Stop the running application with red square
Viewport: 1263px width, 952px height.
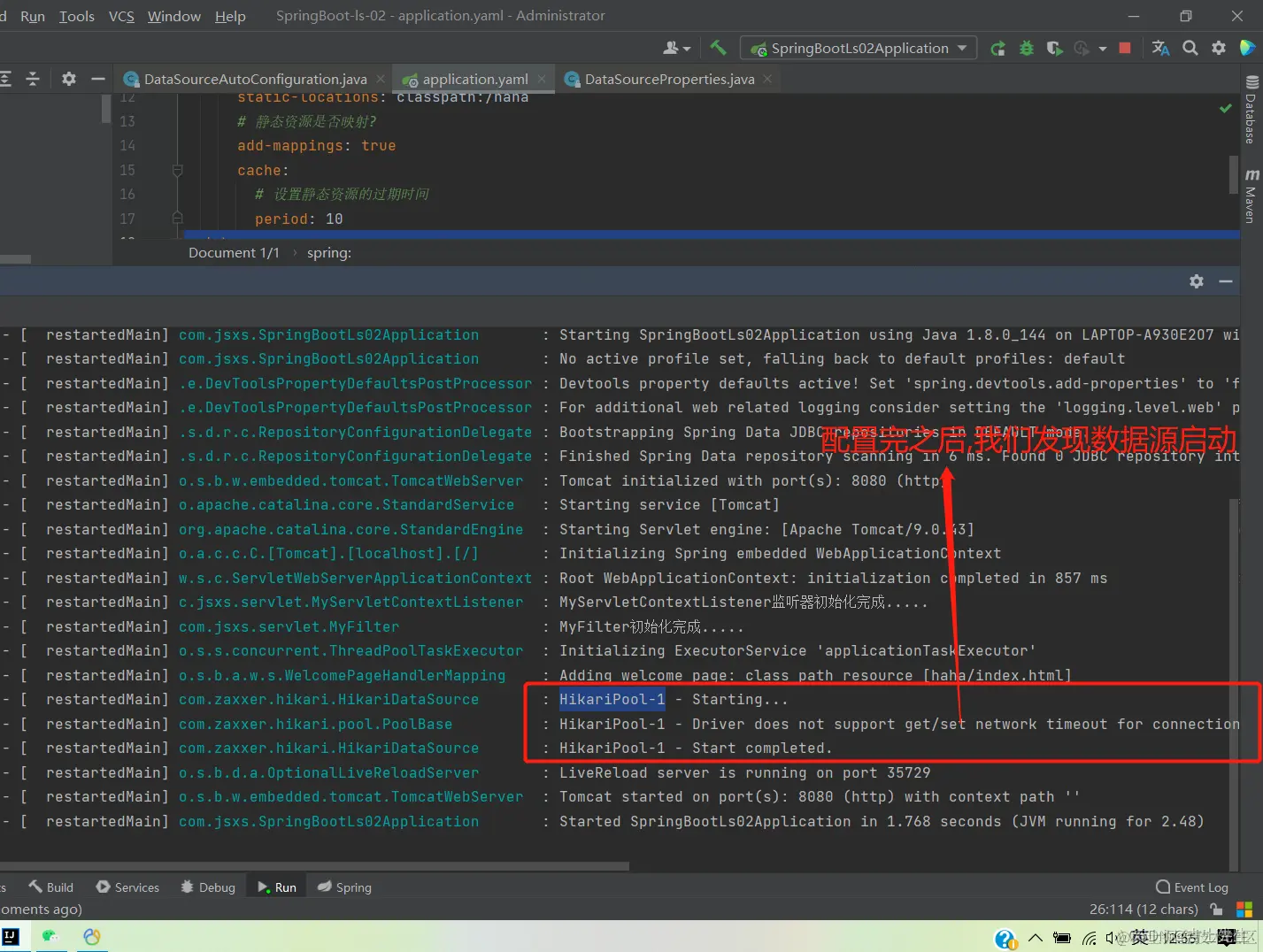[x=1125, y=48]
